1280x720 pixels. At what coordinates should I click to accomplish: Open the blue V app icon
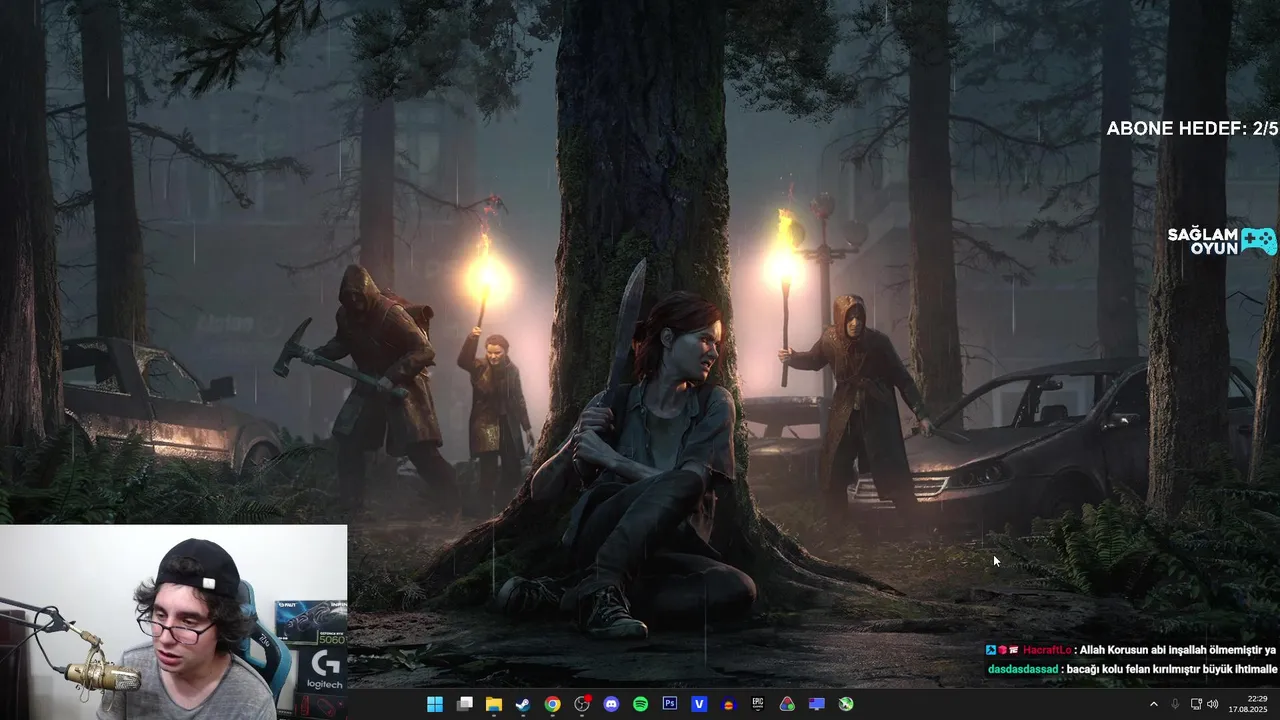[699, 704]
